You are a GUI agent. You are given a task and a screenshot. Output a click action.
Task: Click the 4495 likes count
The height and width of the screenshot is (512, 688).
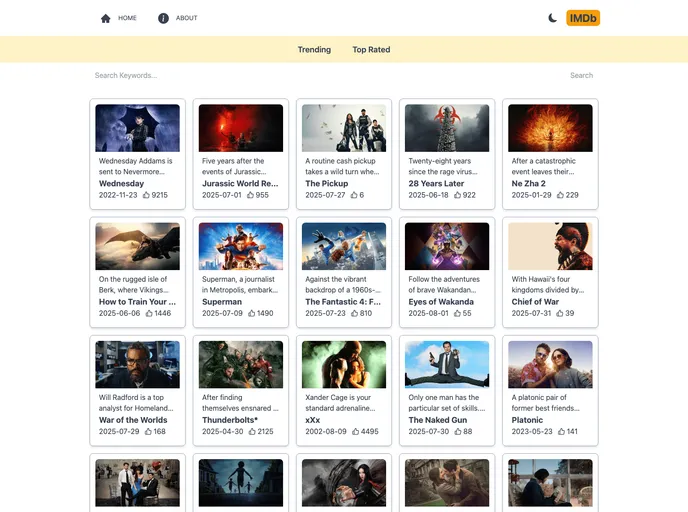369,431
